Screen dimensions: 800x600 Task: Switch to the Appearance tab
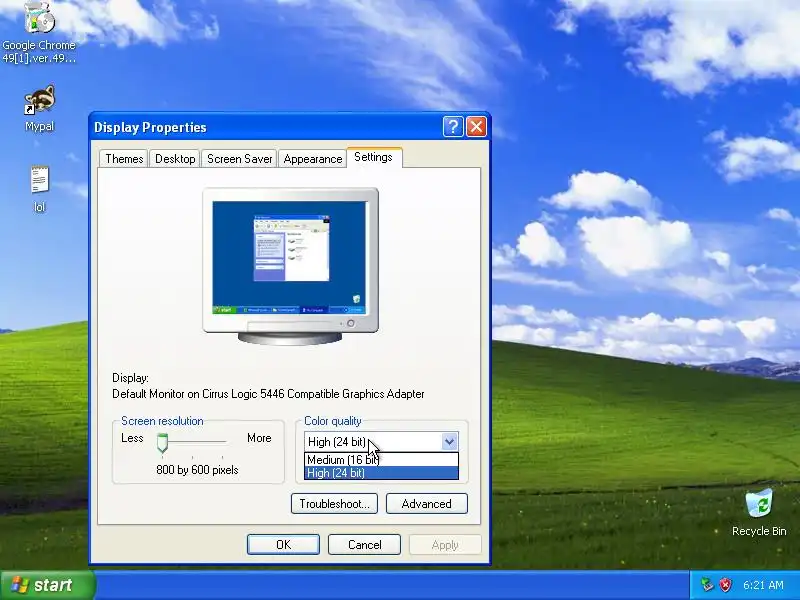click(313, 159)
